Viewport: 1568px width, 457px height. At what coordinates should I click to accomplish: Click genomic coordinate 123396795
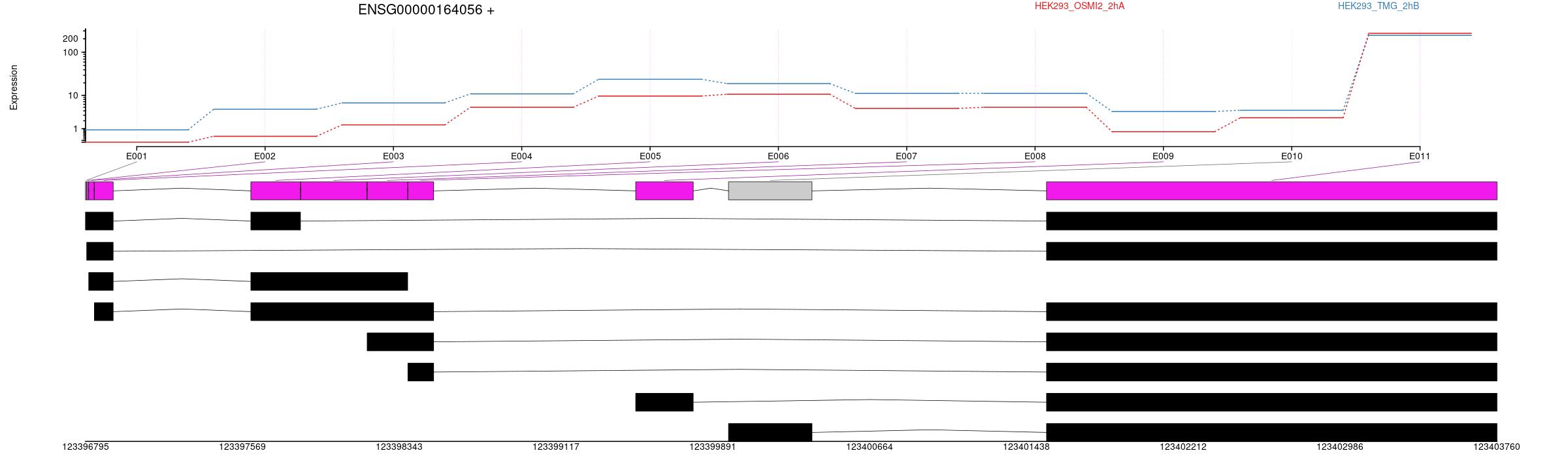(86, 447)
